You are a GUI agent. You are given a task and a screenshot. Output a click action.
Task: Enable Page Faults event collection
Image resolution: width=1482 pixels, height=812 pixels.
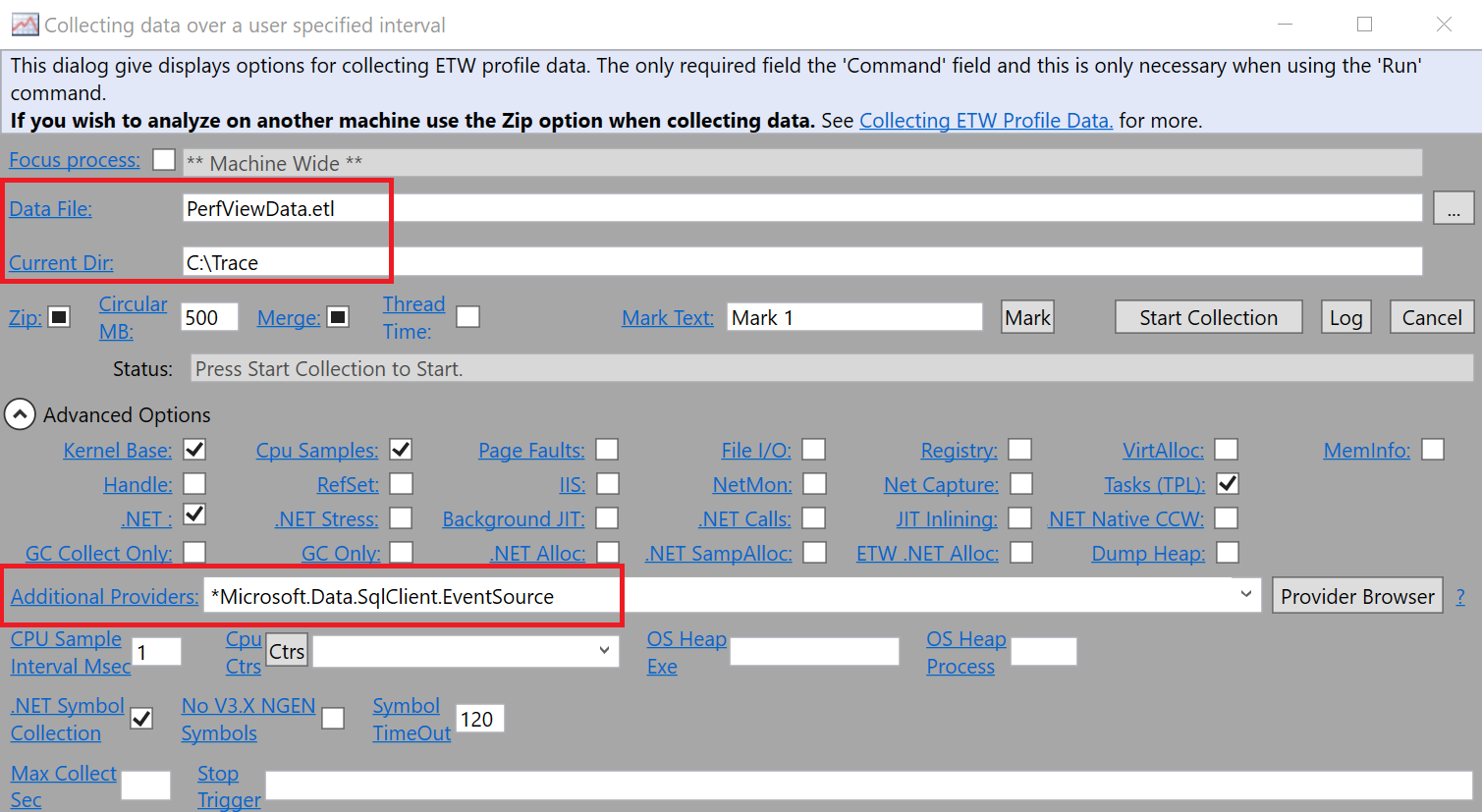(607, 449)
